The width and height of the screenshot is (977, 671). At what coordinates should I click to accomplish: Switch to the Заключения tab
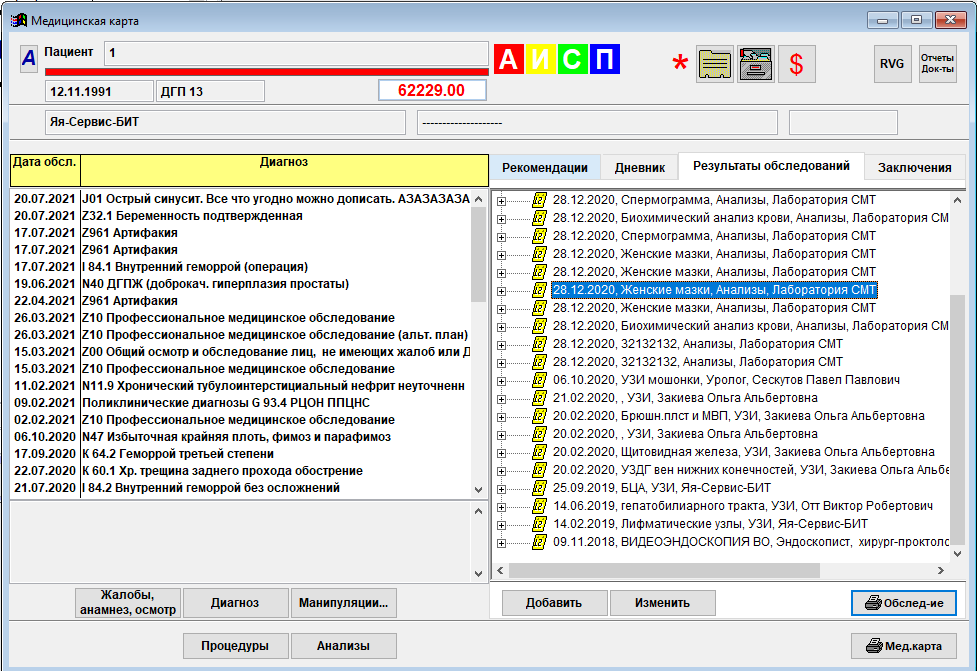[914, 168]
